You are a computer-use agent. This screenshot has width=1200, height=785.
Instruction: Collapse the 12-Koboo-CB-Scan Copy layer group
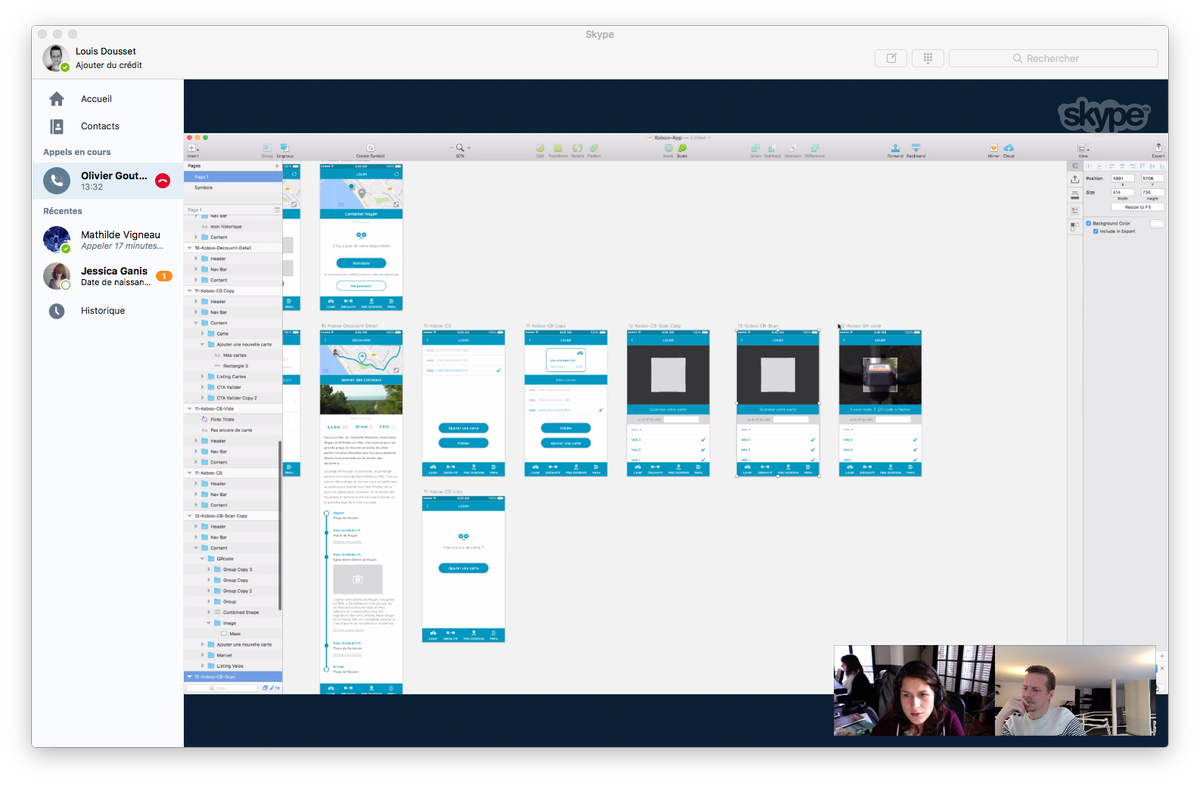tap(189, 515)
